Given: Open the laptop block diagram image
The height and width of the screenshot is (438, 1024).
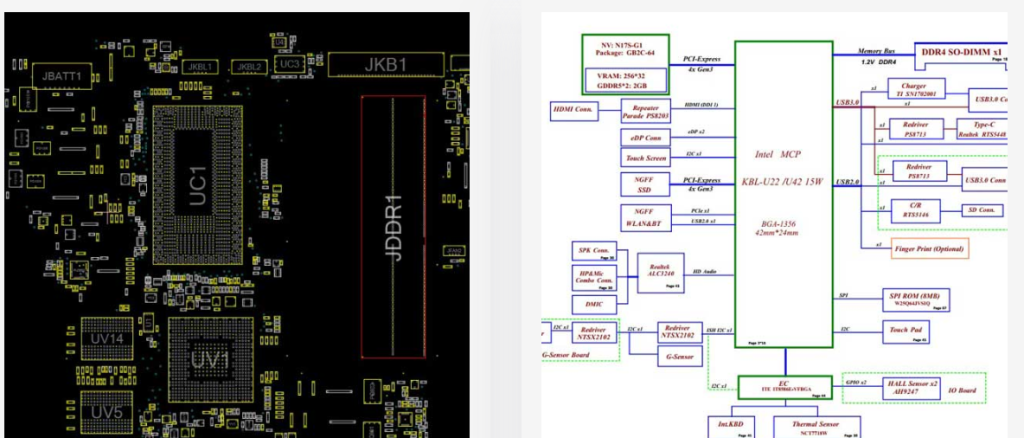Looking at the screenshot, I should pos(775,225).
